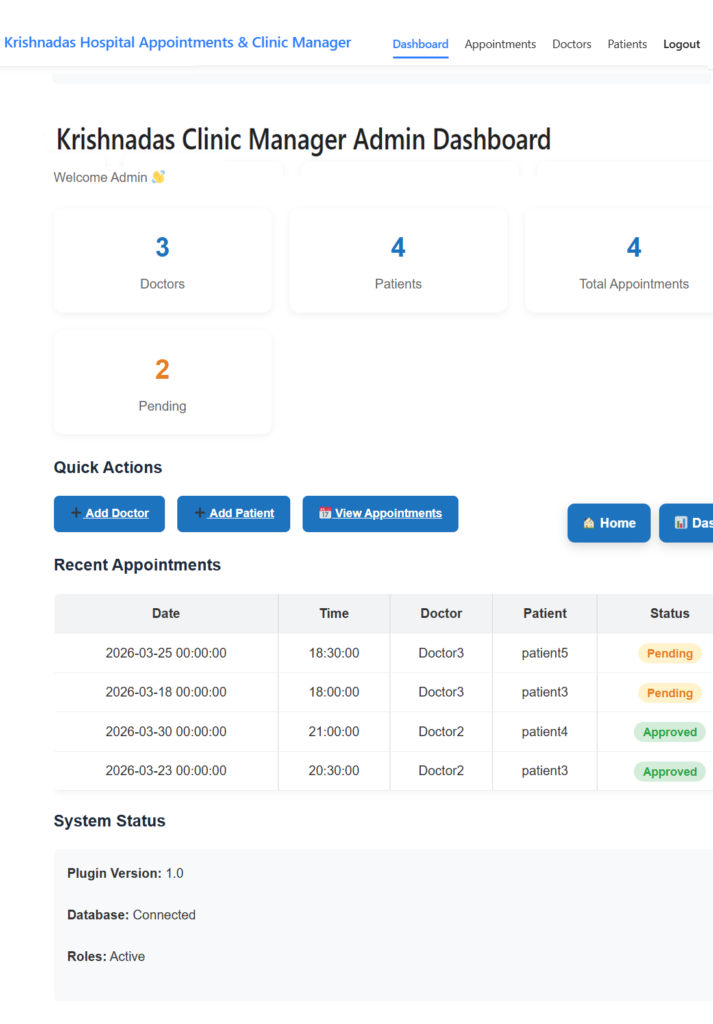The height and width of the screenshot is (1024, 713).
Task: Click the Date column header
Action: tap(166, 613)
